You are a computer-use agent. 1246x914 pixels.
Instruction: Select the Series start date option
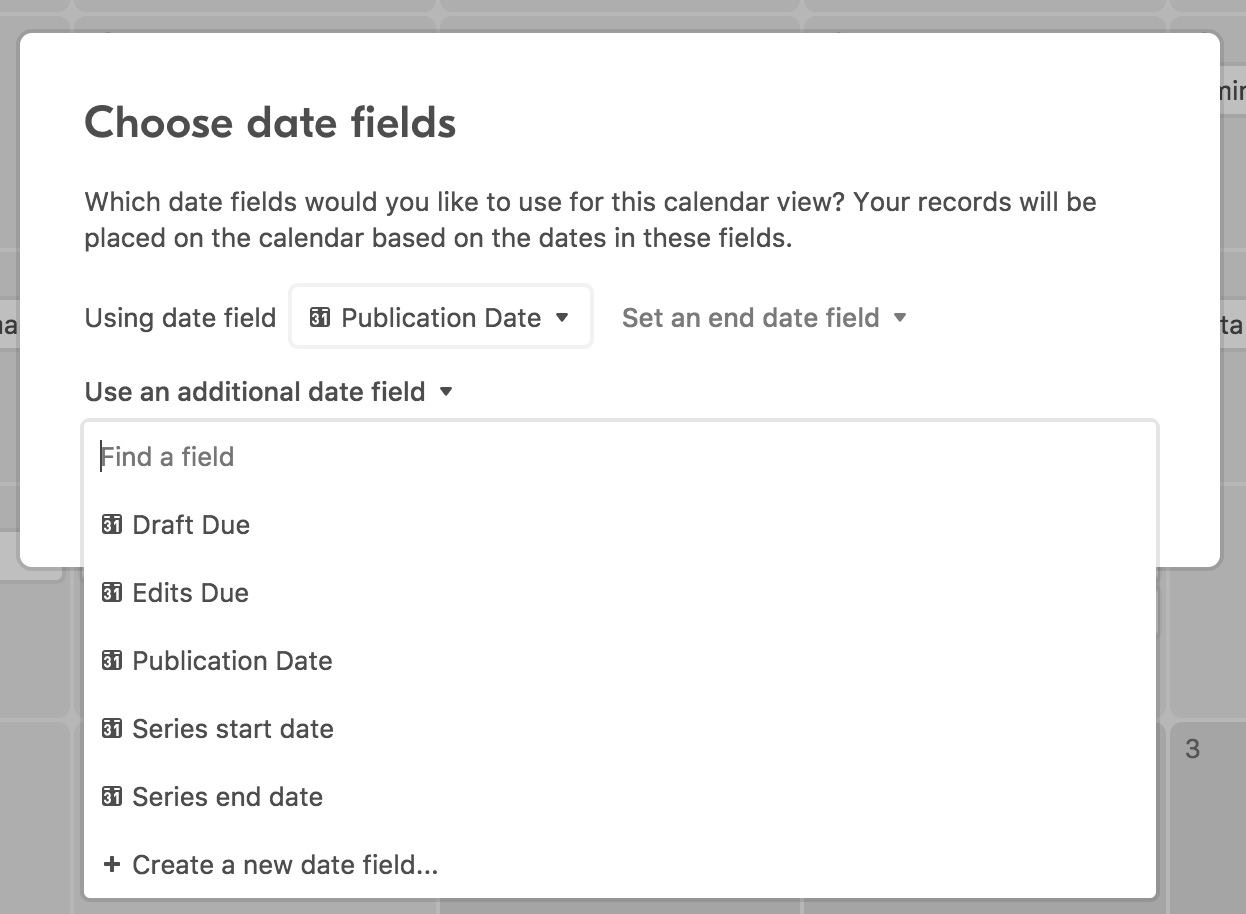pyautogui.click(x=620, y=728)
